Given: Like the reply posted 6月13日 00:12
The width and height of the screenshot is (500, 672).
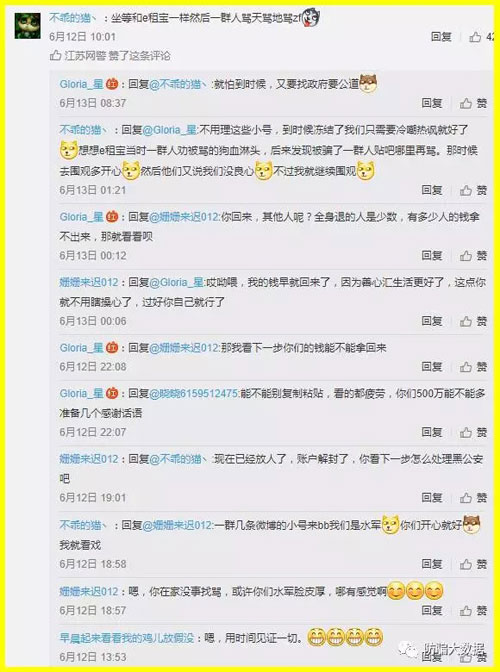Looking at the screenshot, I should pyautogui.click(x=466, y=256).
